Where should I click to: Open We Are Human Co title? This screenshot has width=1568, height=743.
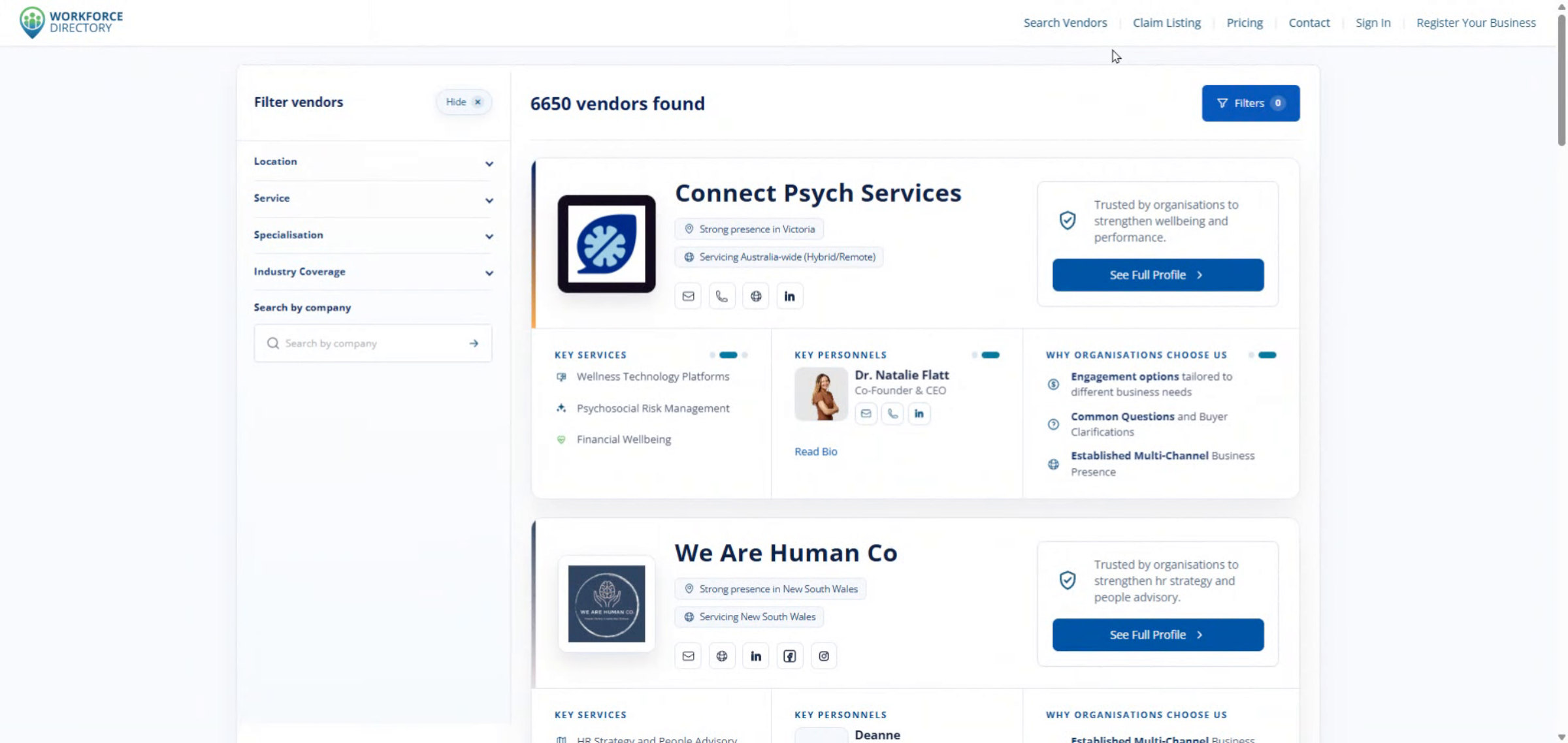coord(786,553)
